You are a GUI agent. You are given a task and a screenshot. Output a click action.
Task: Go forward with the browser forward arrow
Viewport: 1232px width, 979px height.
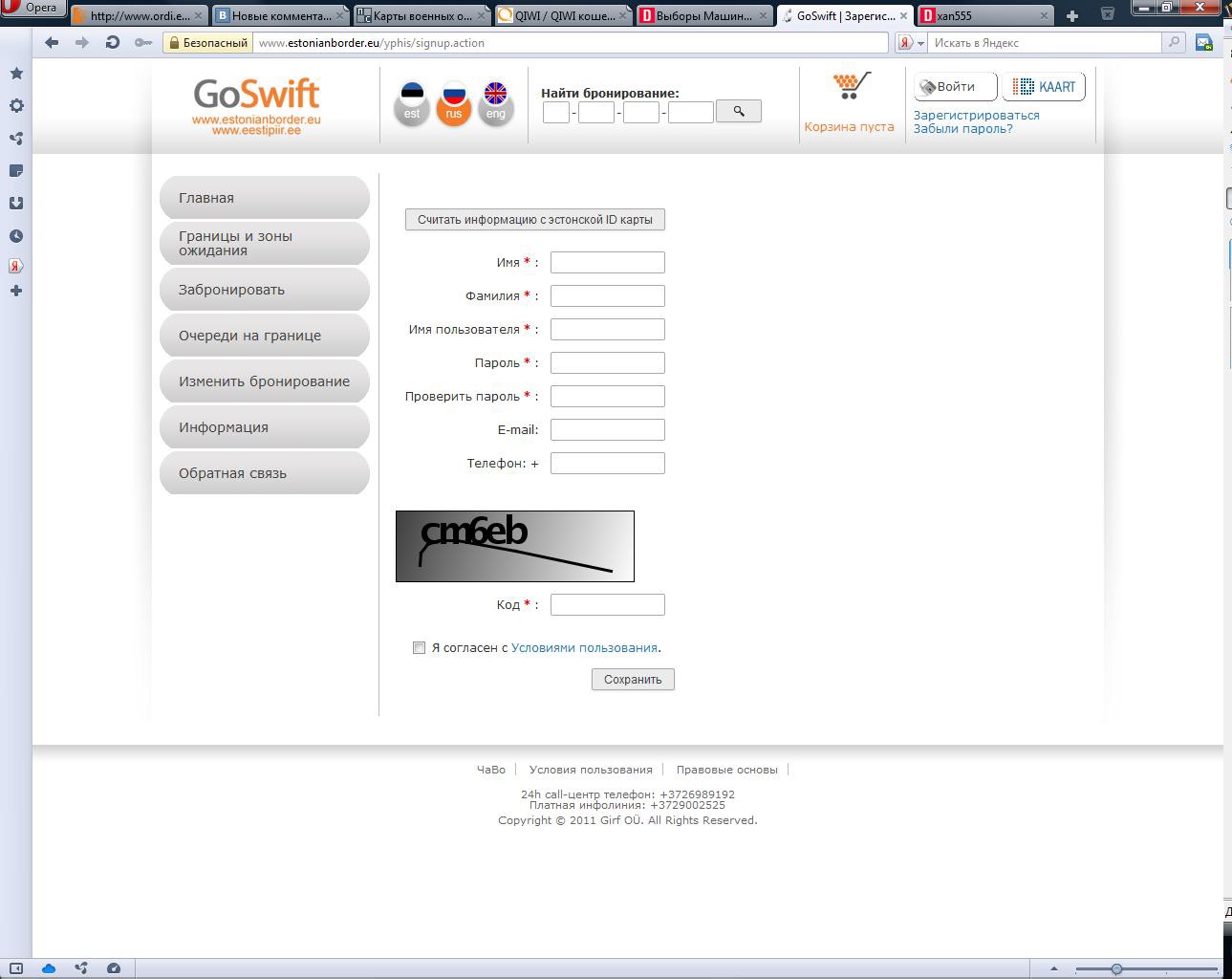pos(82,42)
